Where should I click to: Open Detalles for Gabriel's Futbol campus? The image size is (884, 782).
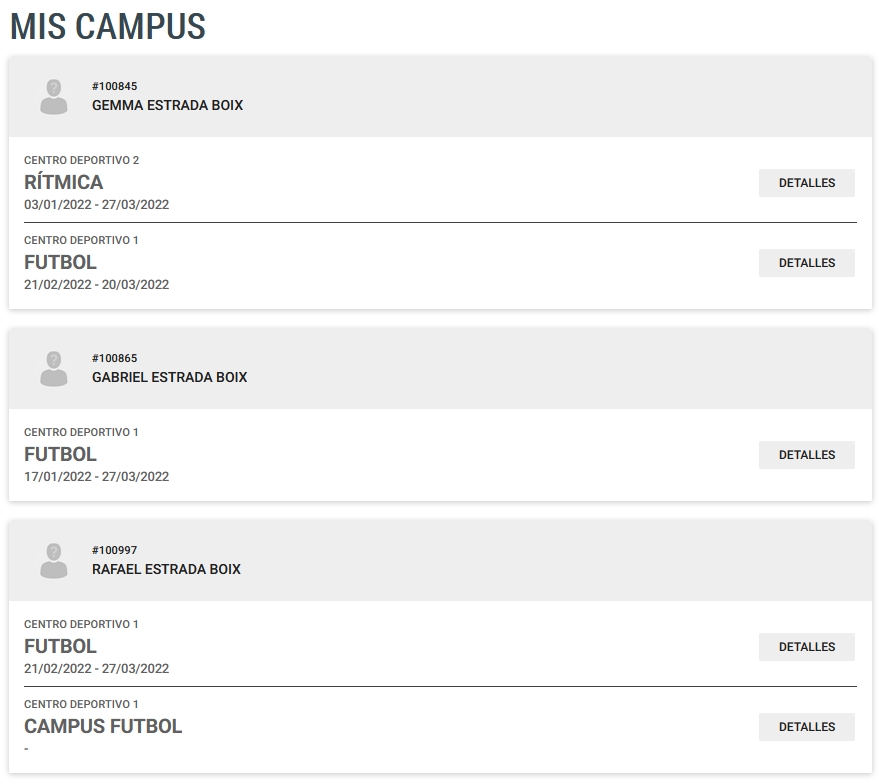tap(806, 455)
